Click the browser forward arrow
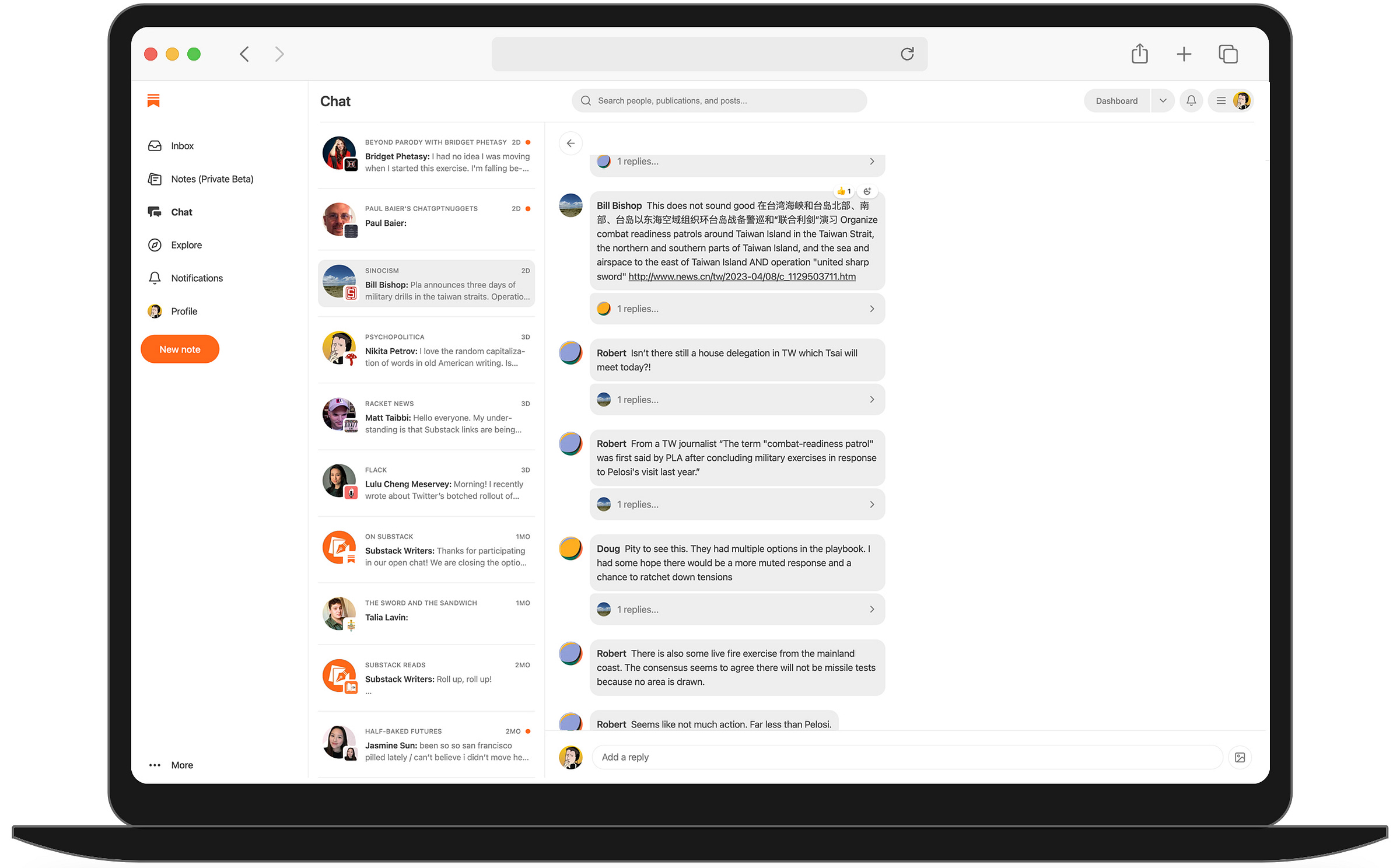Image resolution: width=1400 pixels, height=868 pixels. [279, 54]
